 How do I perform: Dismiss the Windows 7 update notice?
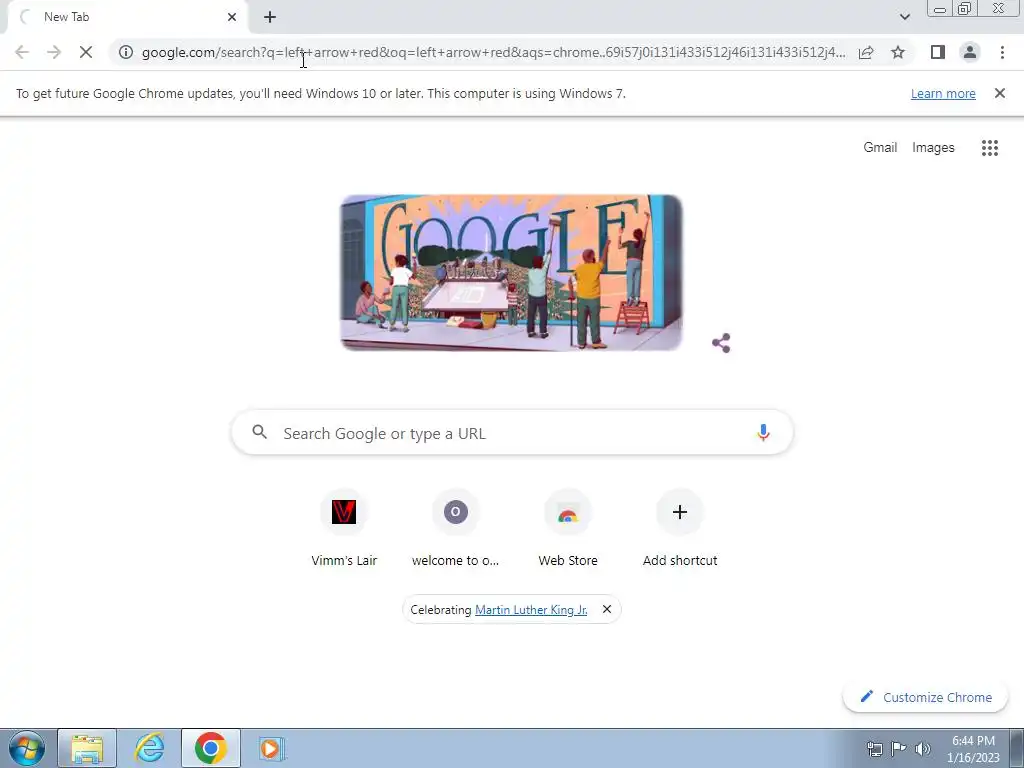(999, 93)
